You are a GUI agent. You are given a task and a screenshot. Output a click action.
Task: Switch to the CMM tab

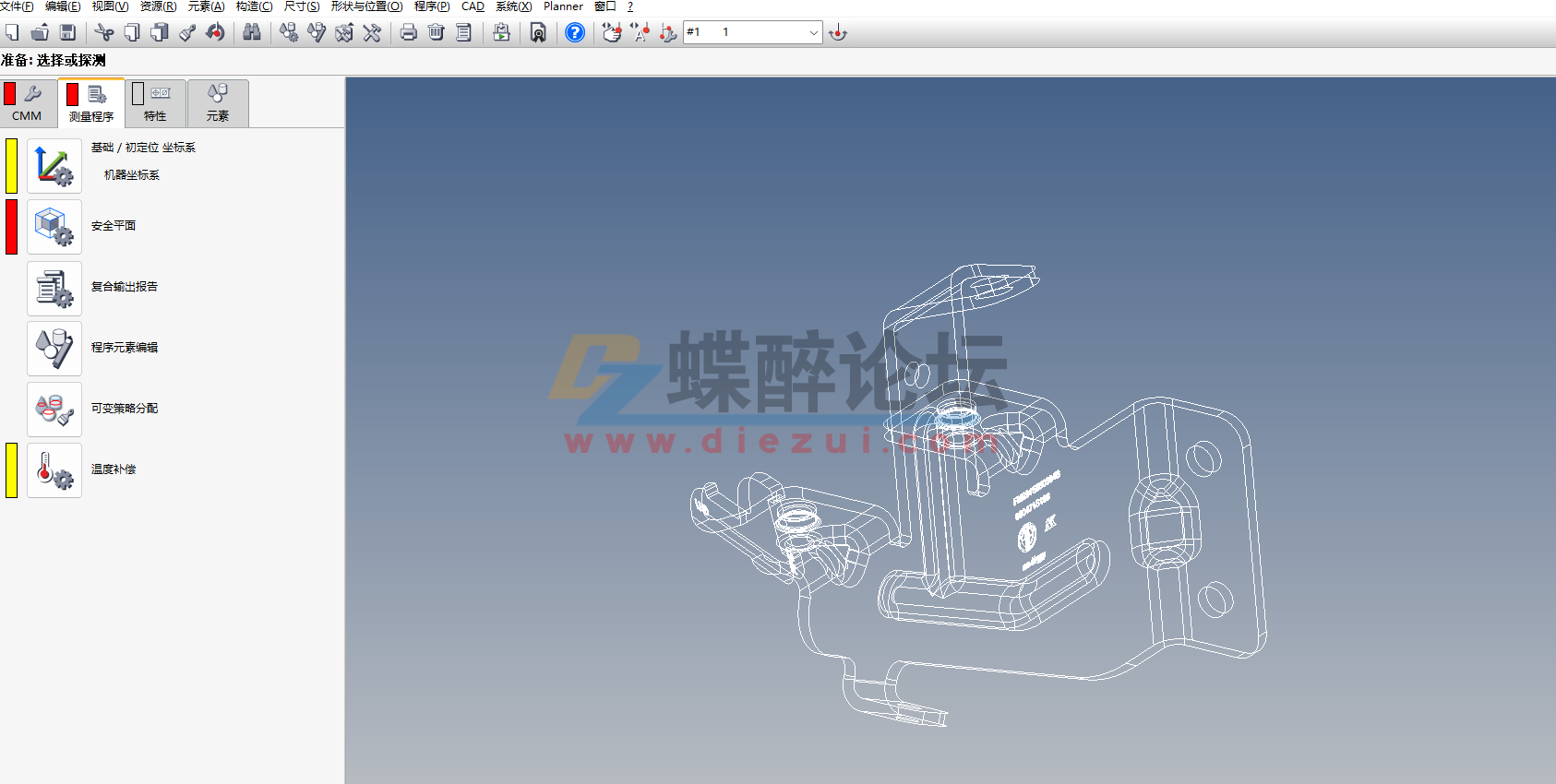pyautogui.click(x=27, y=103)
